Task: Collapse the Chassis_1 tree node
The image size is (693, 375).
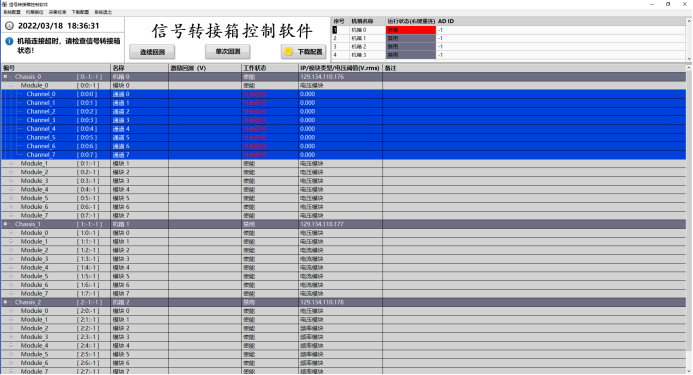Action: 6,224
